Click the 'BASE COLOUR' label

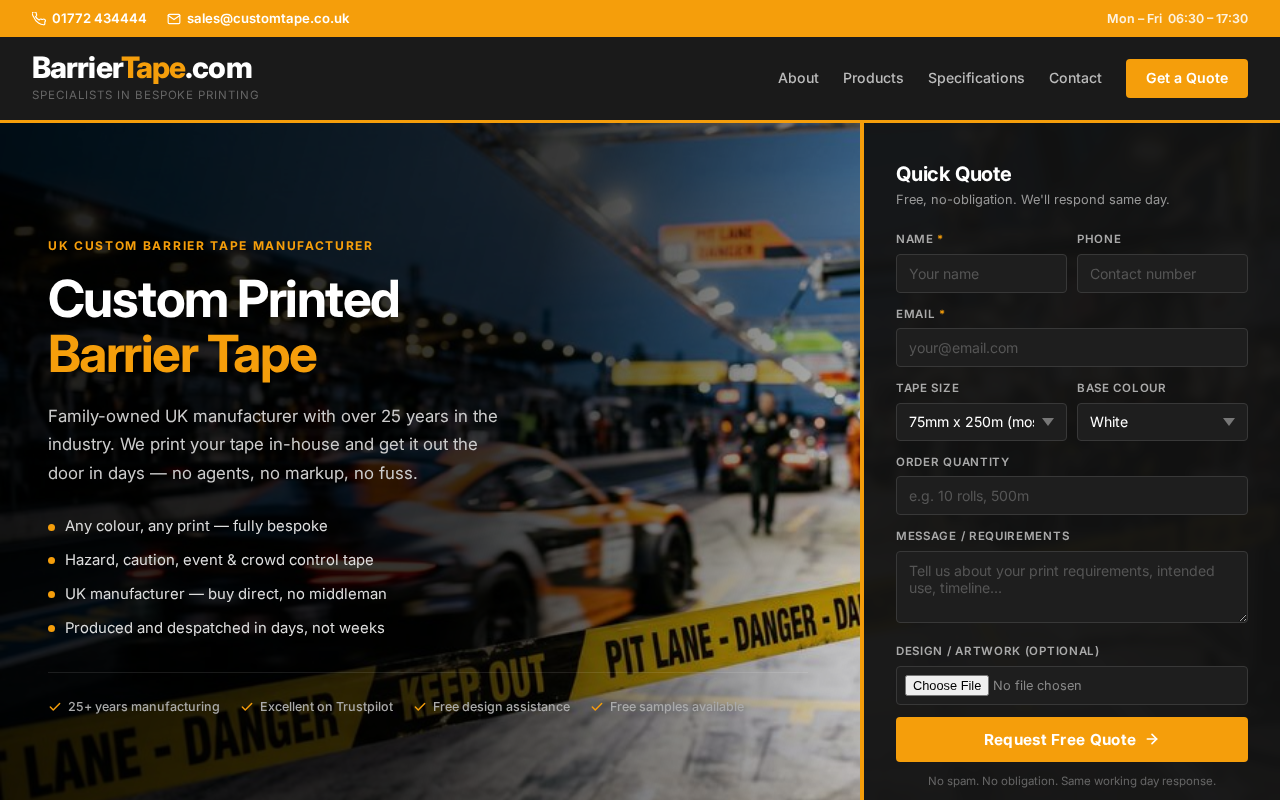click(1122, 388)
